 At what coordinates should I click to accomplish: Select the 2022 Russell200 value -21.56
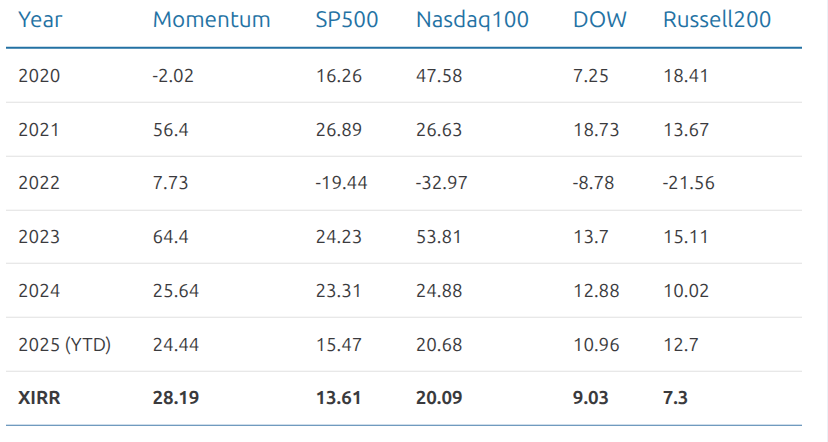click(x=689, y=183)
